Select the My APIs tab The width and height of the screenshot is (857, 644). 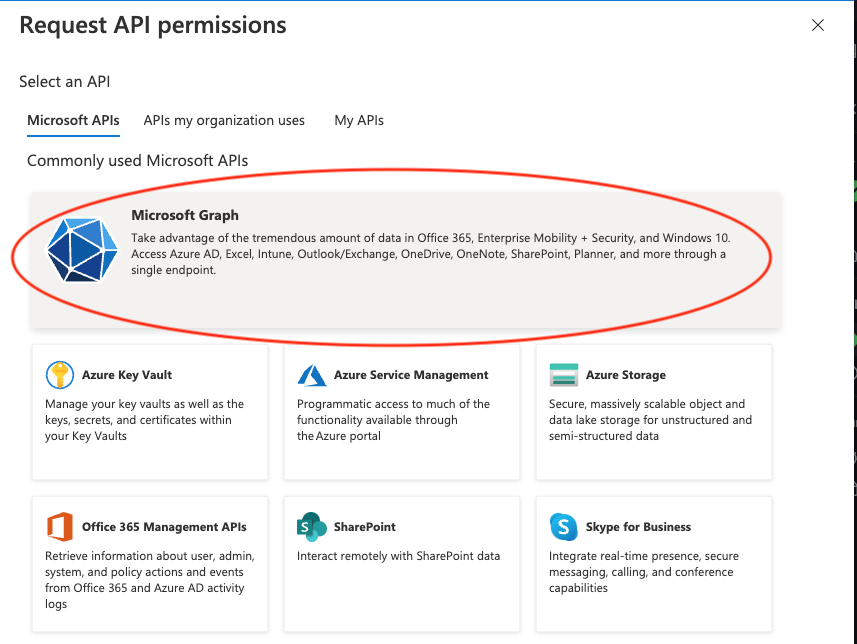tap(359, 120)
